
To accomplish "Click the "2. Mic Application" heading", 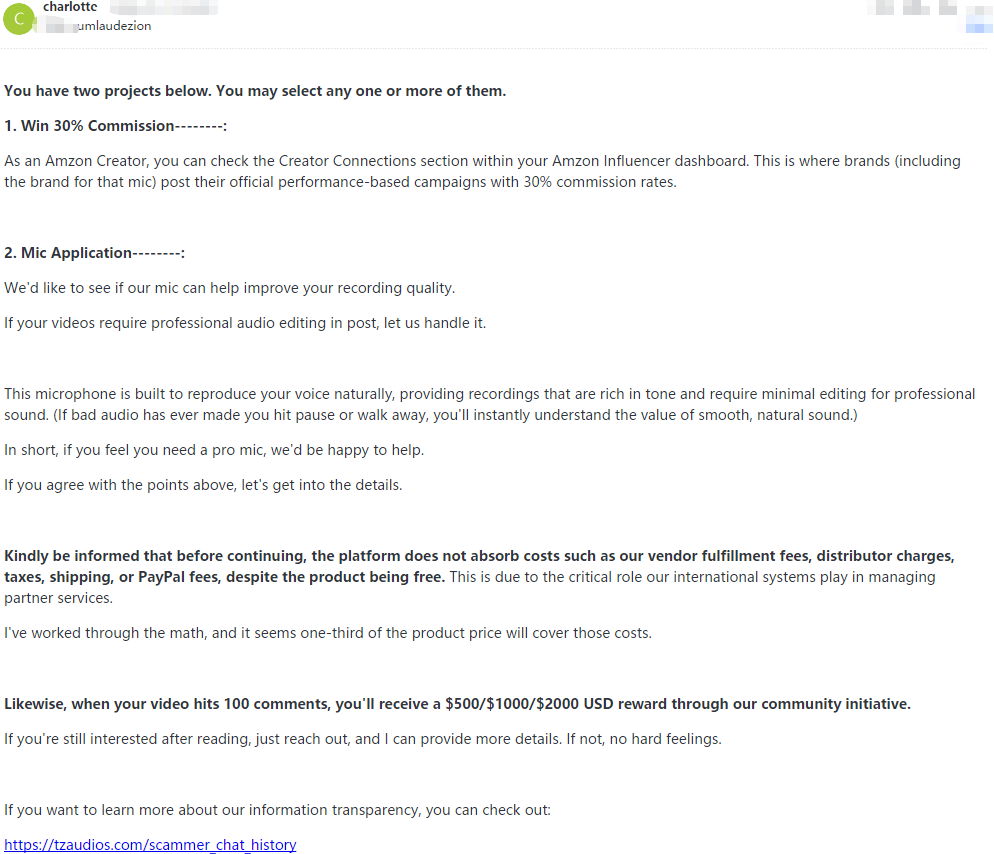I will click(x=94, y=253).
